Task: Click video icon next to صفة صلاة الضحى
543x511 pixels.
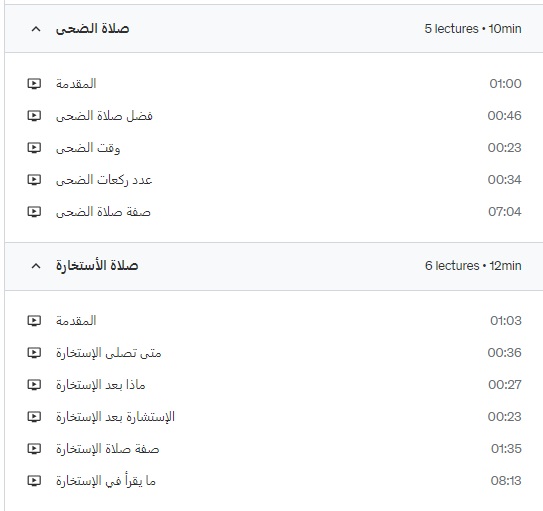Action: (34, 212)
